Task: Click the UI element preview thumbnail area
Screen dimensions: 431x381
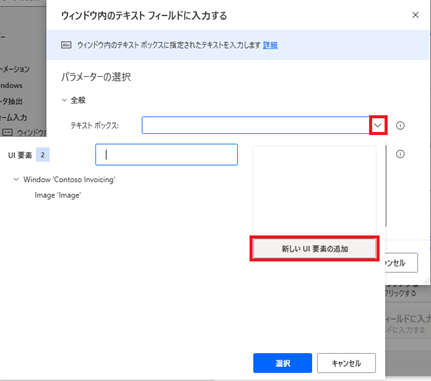Action: [x=315, y=189]
